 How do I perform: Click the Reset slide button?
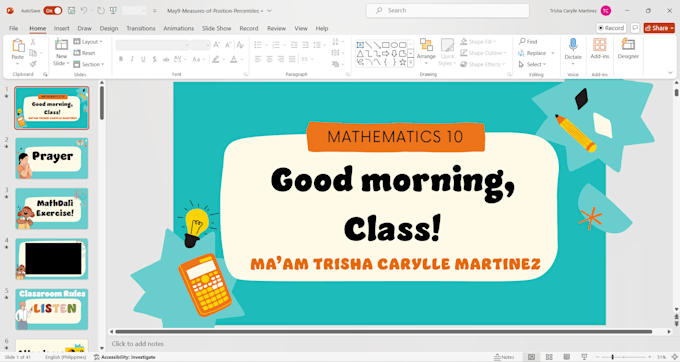(x=84, y=53)
